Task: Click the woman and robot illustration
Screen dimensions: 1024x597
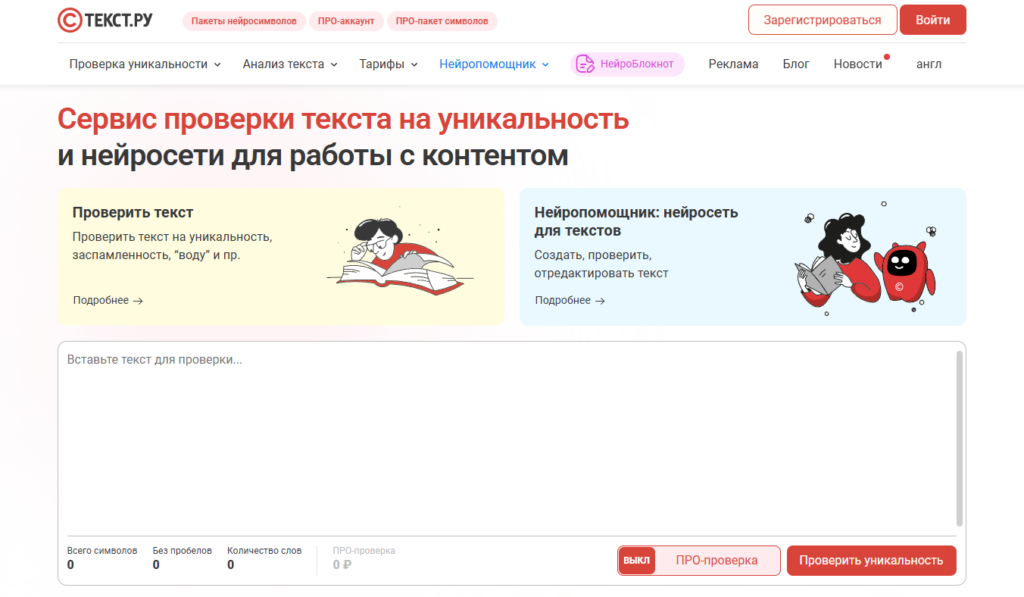Action: [865, 259]
